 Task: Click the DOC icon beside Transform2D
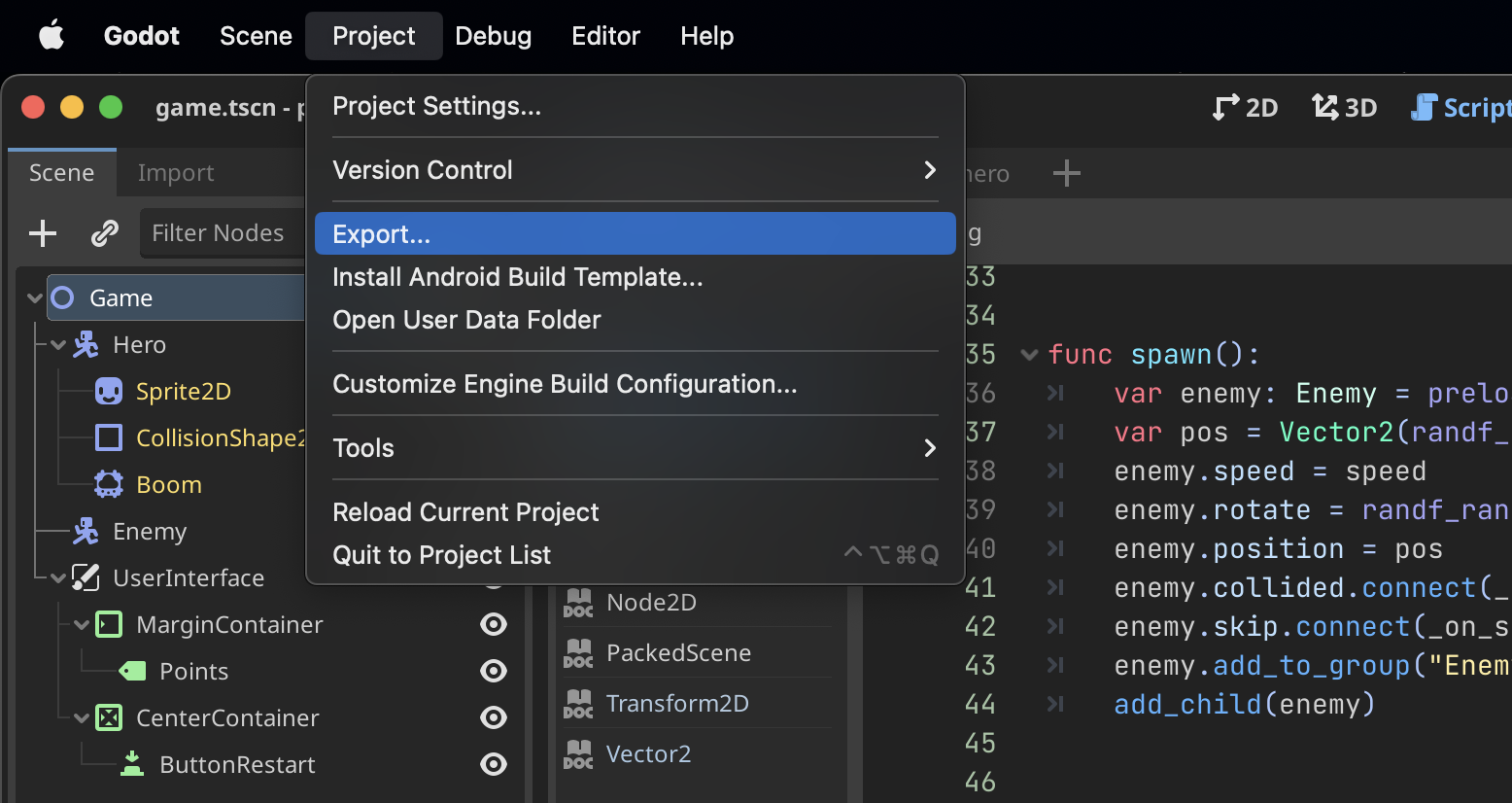[x=578, y=703]
